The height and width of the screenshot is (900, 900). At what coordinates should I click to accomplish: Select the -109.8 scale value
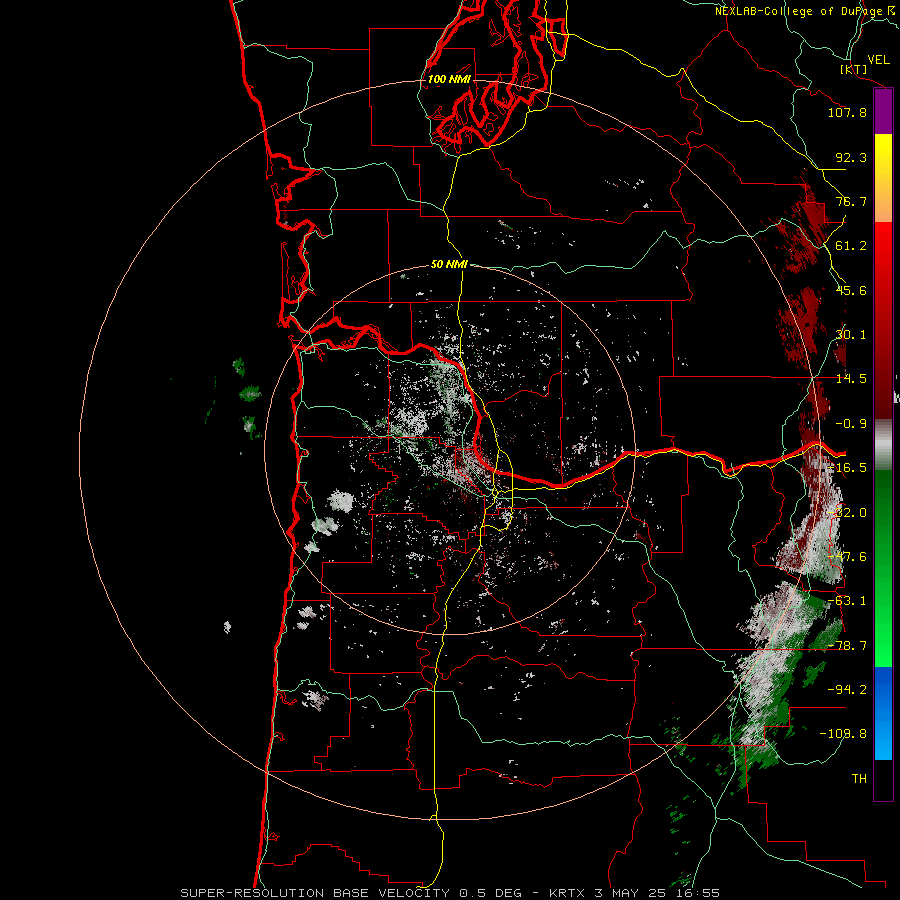843,734
